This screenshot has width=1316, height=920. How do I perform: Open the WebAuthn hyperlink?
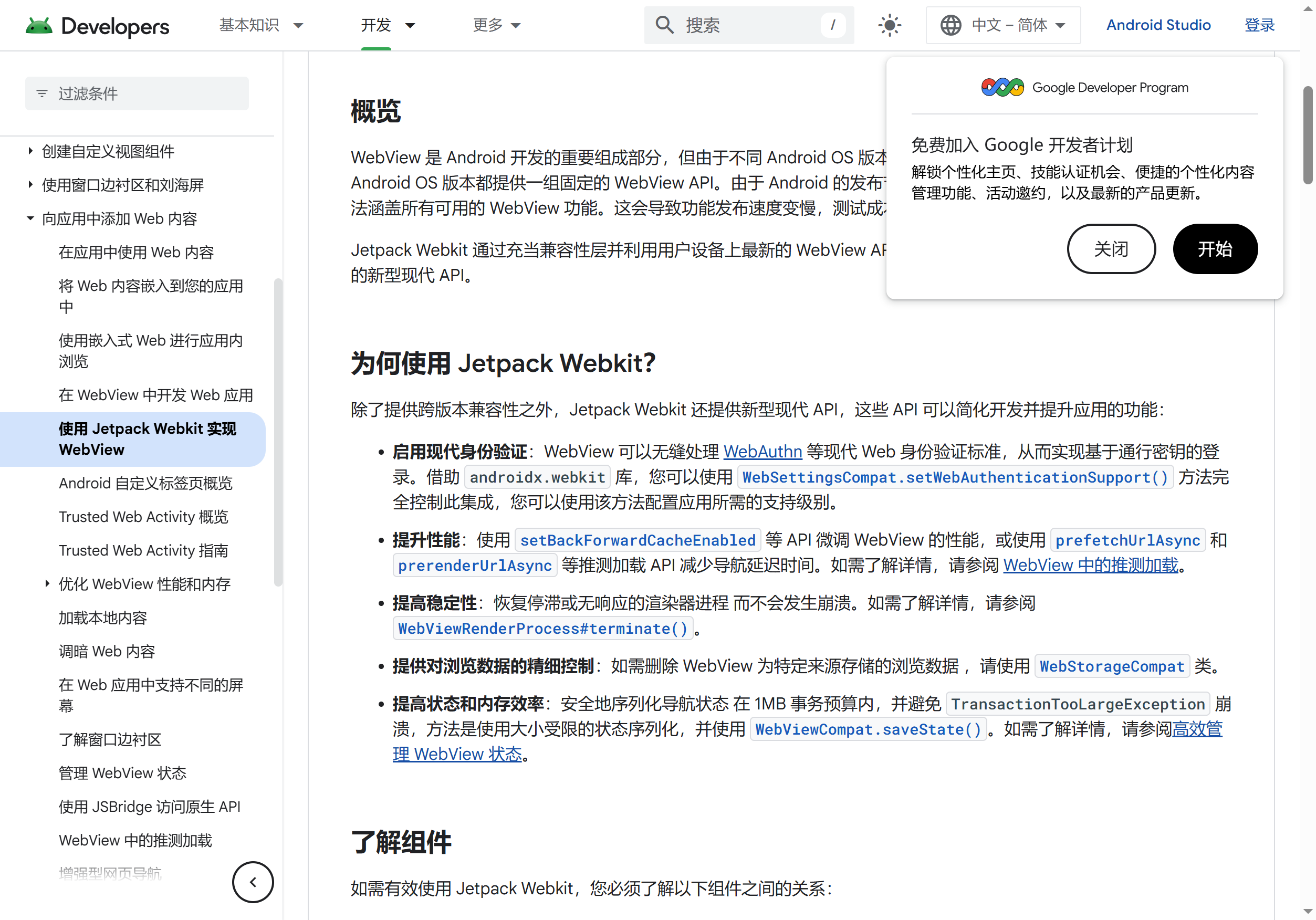coord(763,452)
